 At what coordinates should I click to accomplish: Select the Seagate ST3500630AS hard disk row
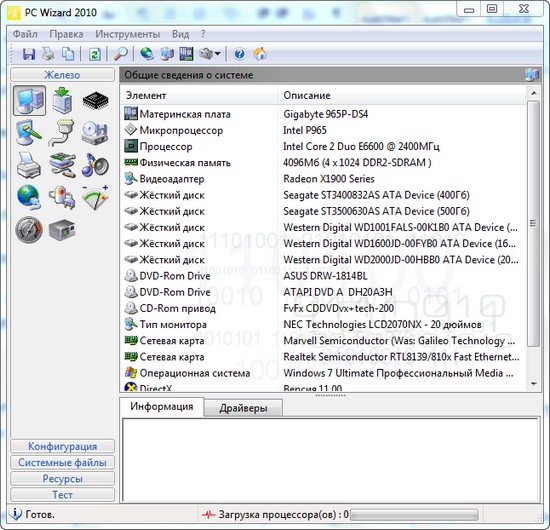(x=323, y=211)
